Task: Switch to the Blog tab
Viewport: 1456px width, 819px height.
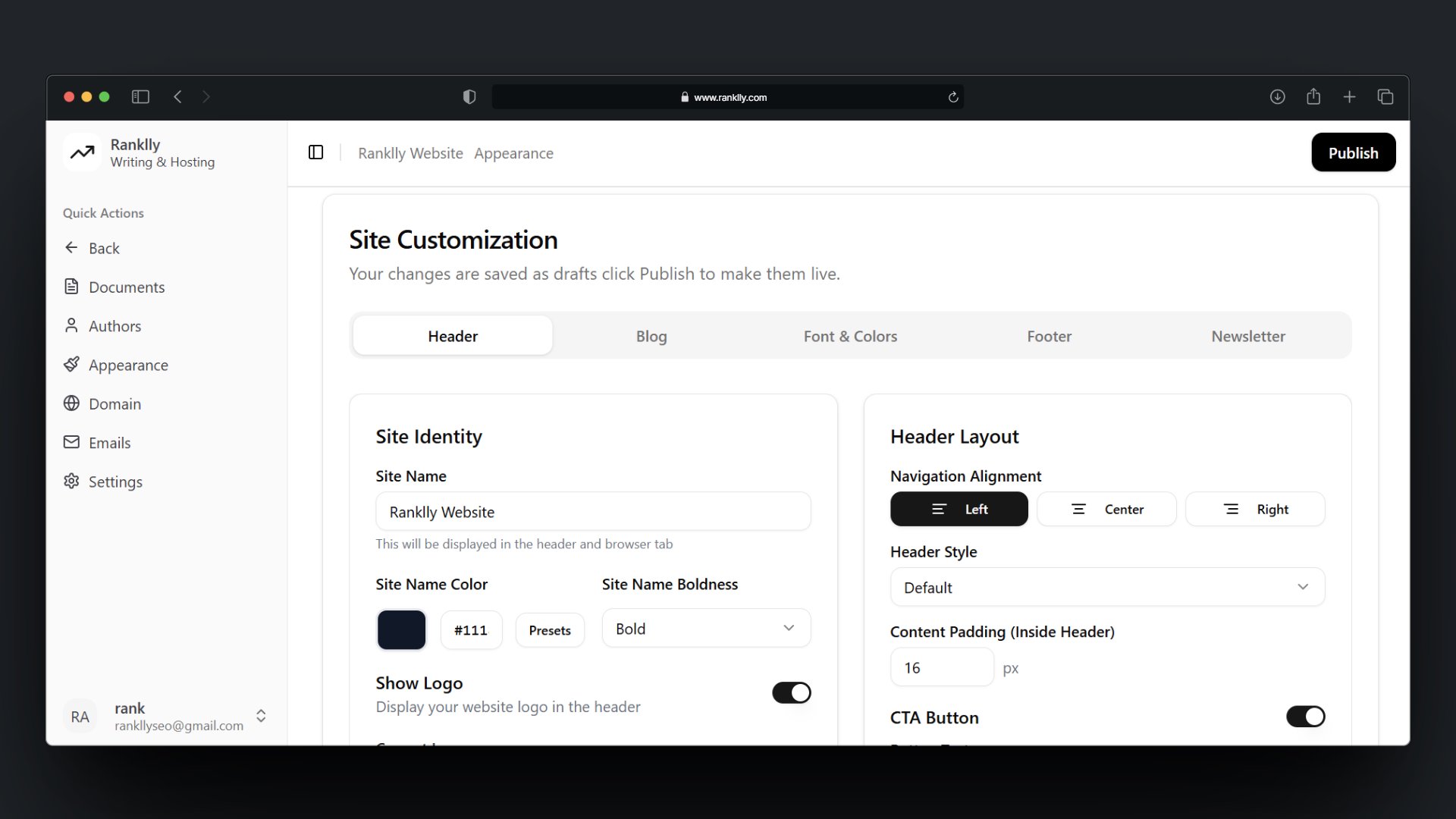Action: tap(651, 336)
